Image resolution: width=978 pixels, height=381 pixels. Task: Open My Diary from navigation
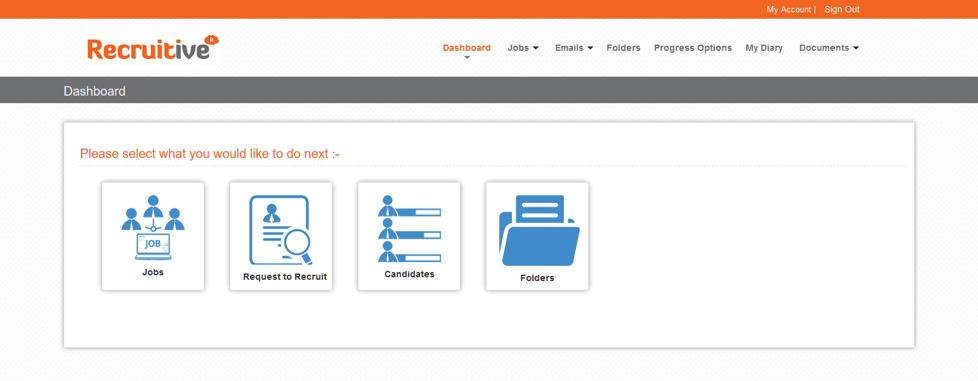pyautogui.click(x=764, y=47)
